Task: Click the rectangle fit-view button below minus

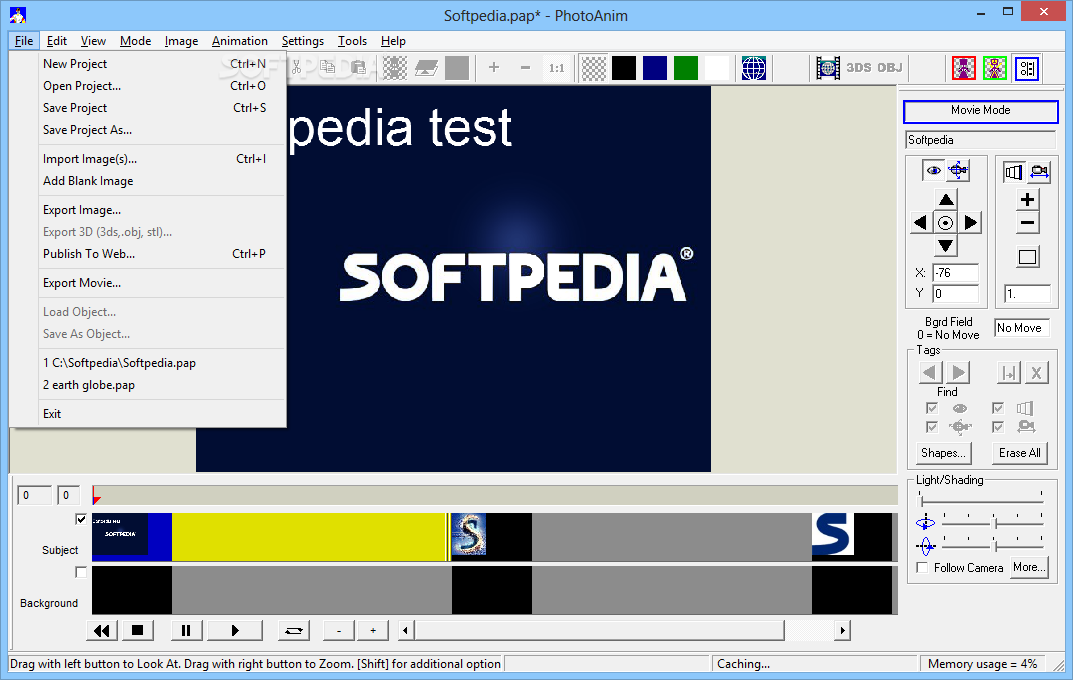Action: click(1027, 257)
